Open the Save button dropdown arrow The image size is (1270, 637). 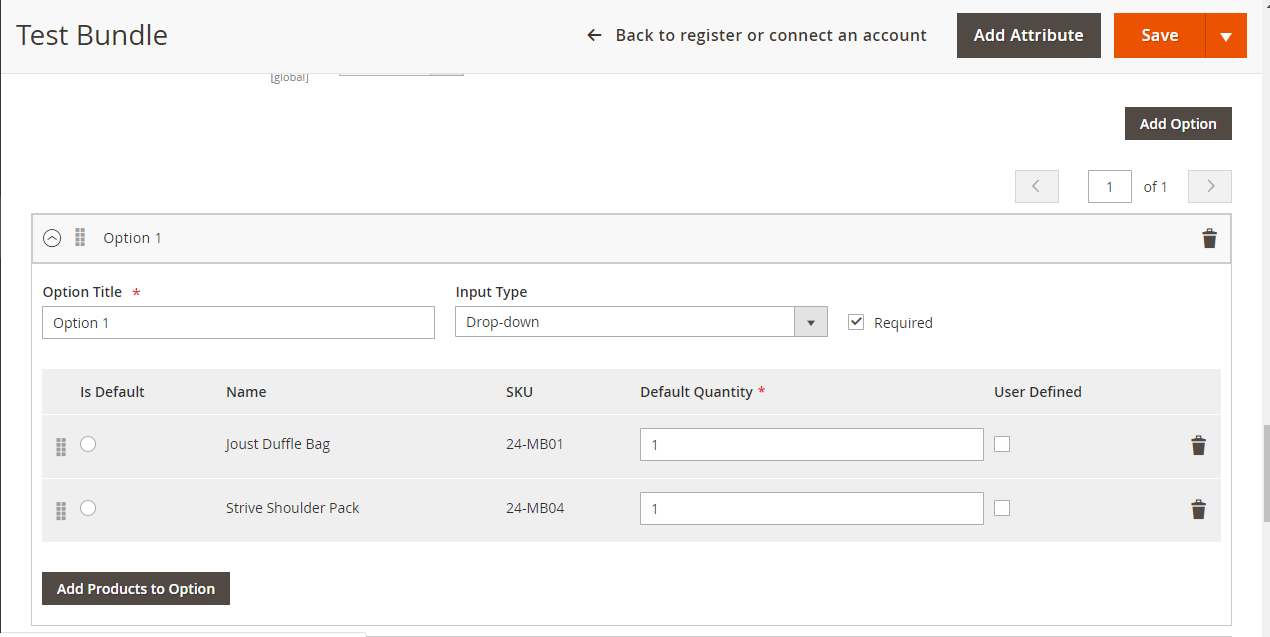[1226, 36]
